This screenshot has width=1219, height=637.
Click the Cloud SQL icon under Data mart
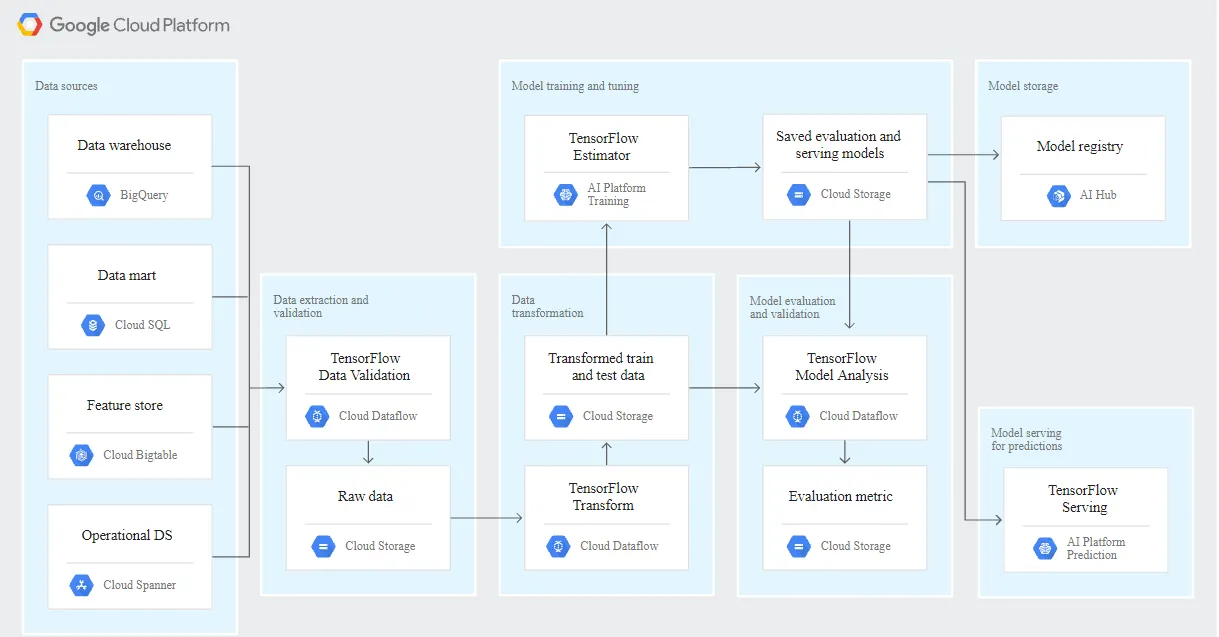[x=93, y=325]
